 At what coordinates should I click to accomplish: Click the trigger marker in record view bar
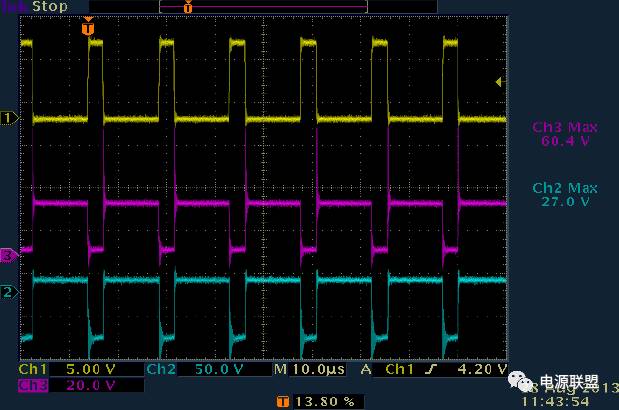(x=188, y=7)
